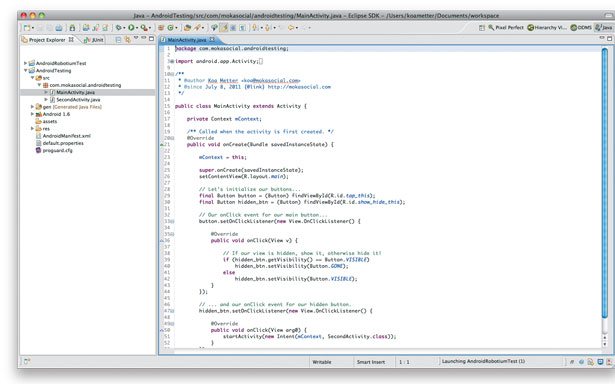Collapse the AndroidTesting project
Viewport: 615px width, 384px height.
(25, 71)
